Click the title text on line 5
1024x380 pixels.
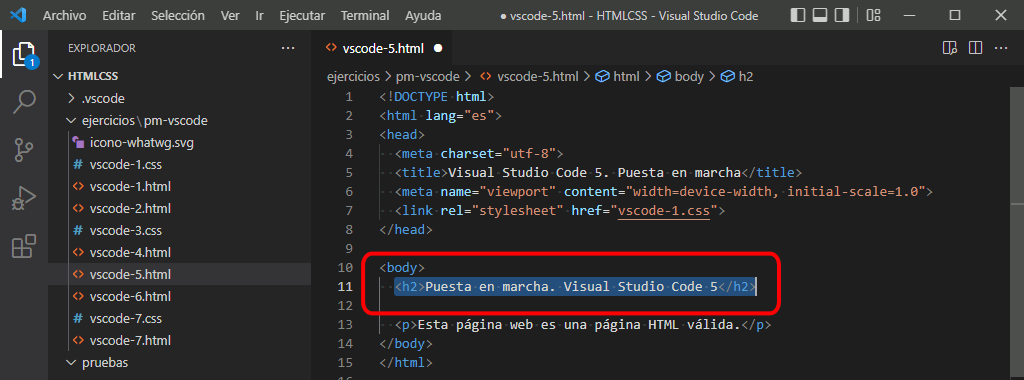pos(594,173)
